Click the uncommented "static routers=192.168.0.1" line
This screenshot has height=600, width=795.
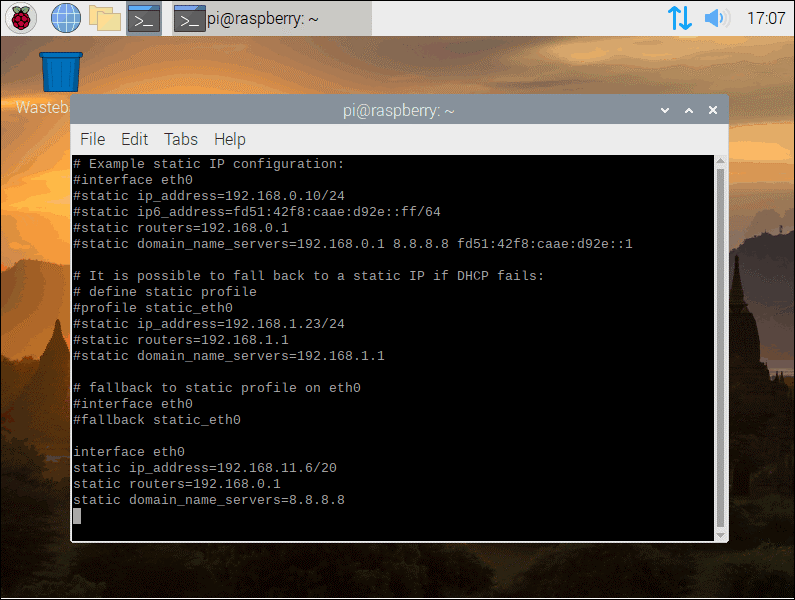[176, 484]
